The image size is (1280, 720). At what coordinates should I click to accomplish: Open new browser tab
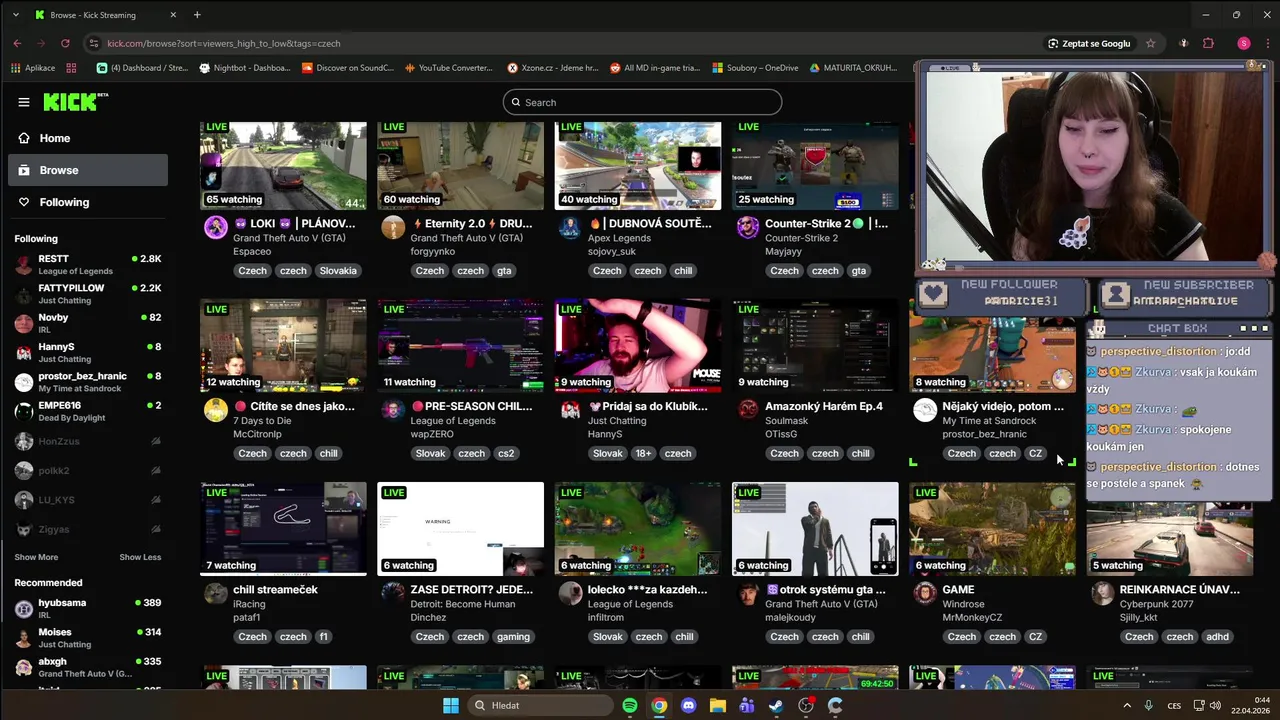[197, 15]
